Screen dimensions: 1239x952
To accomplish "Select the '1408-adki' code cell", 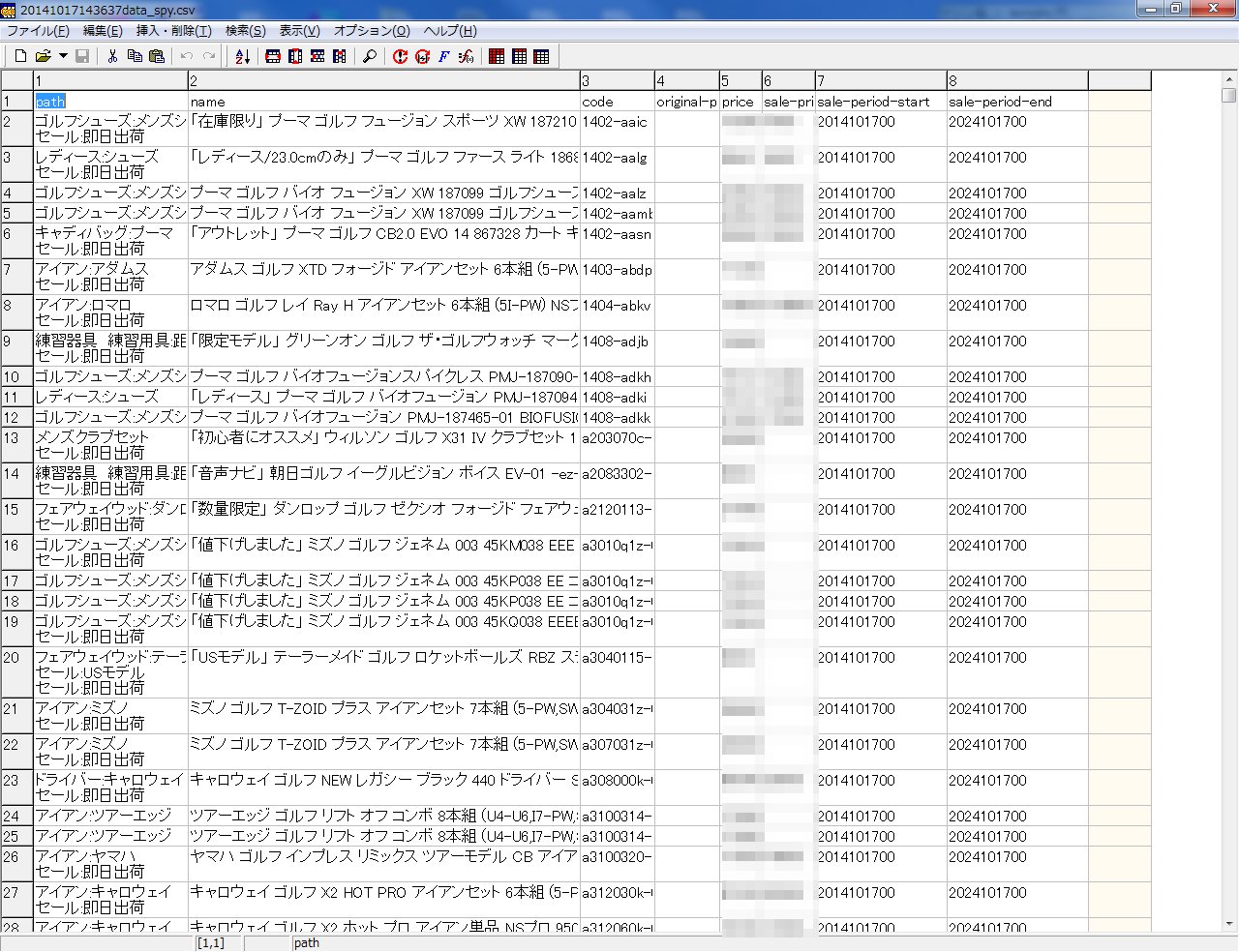I will pyautogui.click(x=618, y=397).
